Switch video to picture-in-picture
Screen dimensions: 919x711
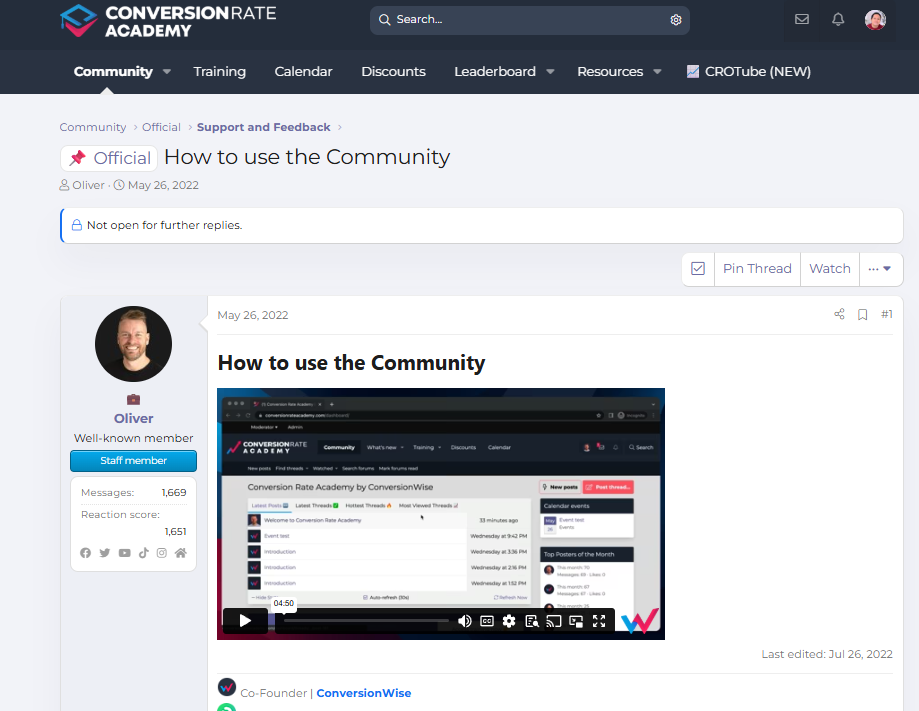[x=576, y=621]
